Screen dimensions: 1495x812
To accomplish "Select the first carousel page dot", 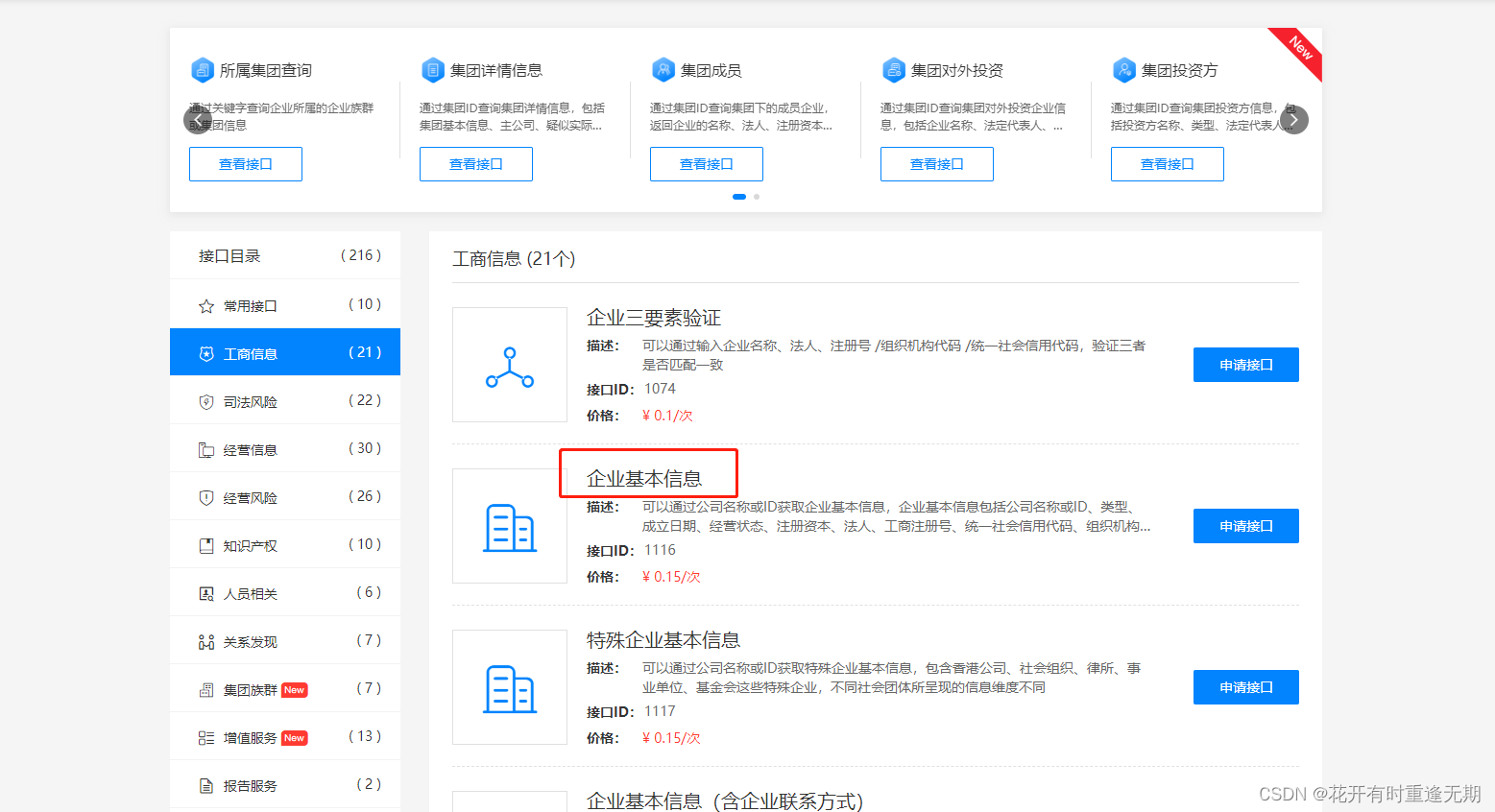I will tap(739, 197).
